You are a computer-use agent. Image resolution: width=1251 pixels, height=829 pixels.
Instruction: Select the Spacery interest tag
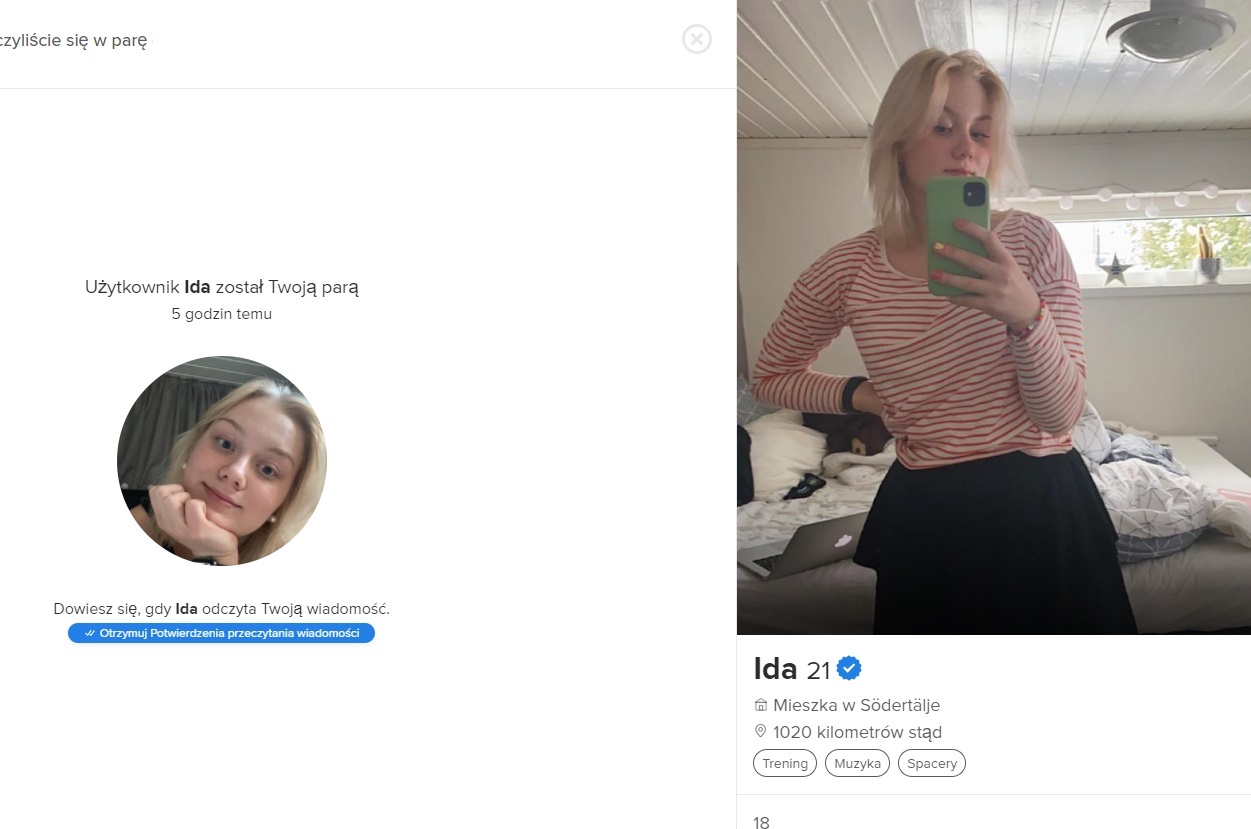coord(932,763)
